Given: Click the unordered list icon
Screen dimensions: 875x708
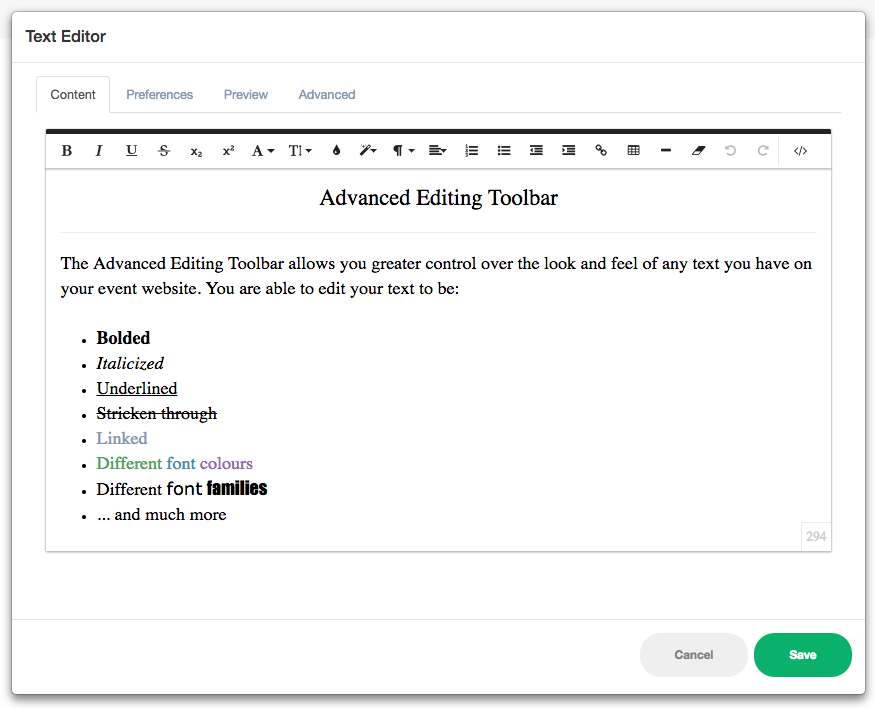Looking at the screenshot, I should point(503,150).
